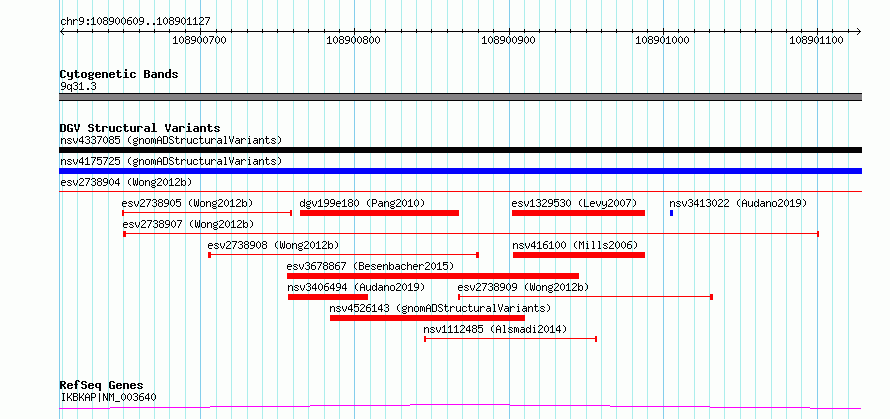Image resolution: width=890 pixels, height=419 pixels.
Task: Select the nsv1112485 (Alsmadi2014) label
Action: tap(495, 329)
